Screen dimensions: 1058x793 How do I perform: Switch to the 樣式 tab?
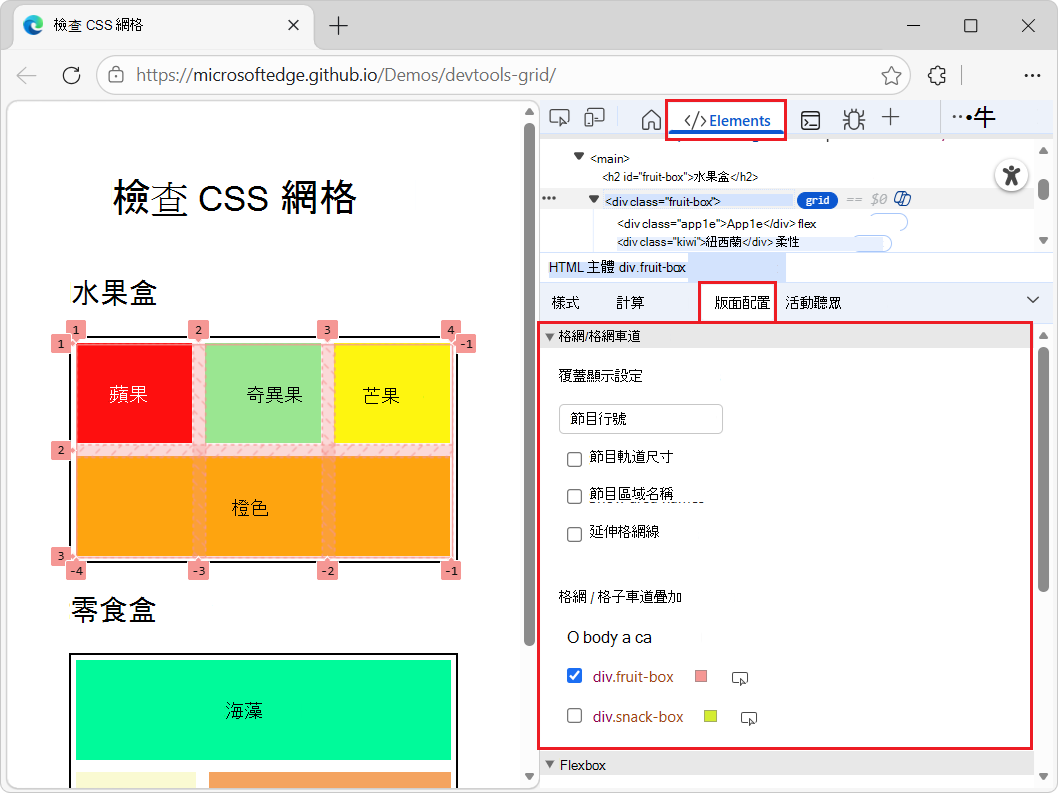coord(565,303)
